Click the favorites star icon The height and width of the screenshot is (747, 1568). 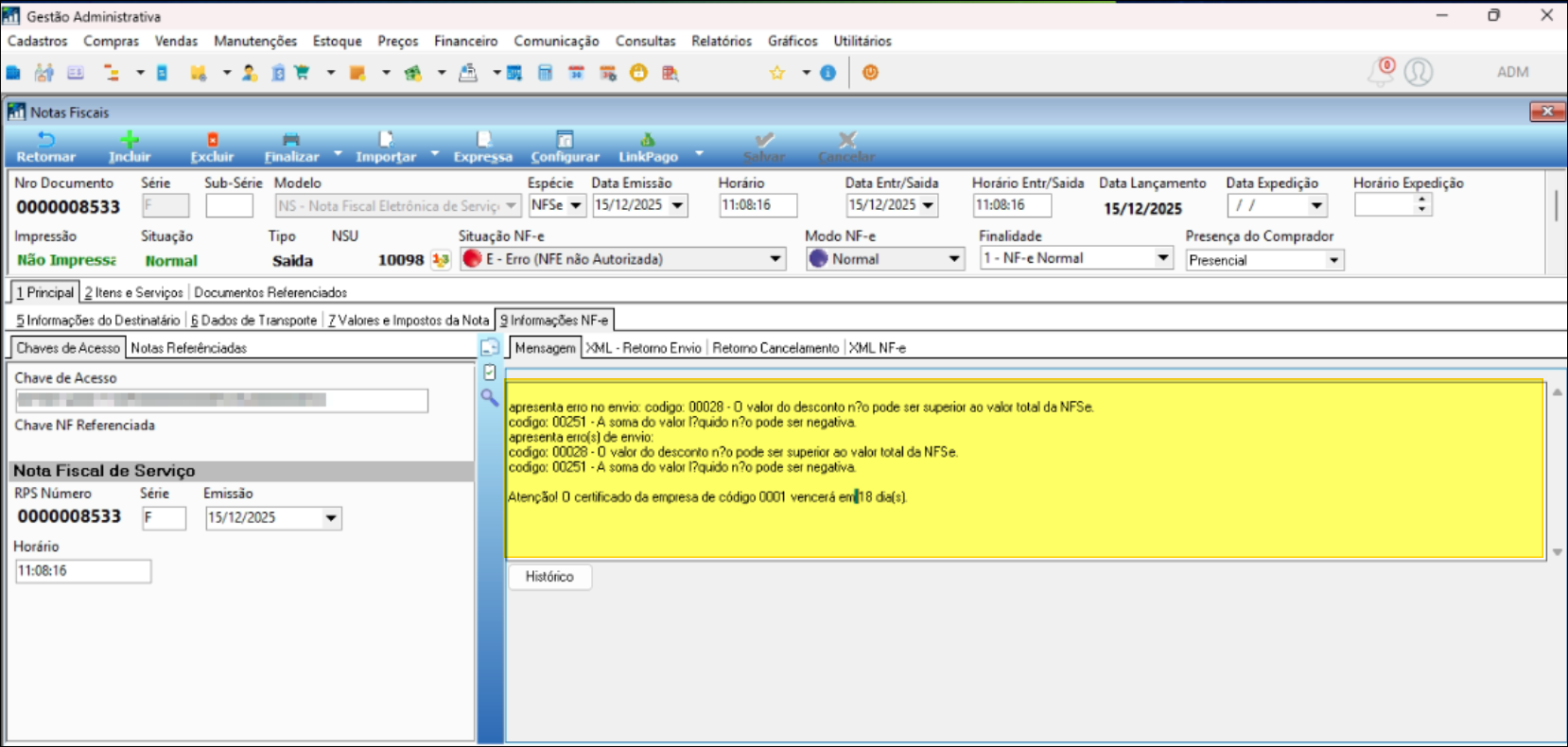tap(777, 73)
